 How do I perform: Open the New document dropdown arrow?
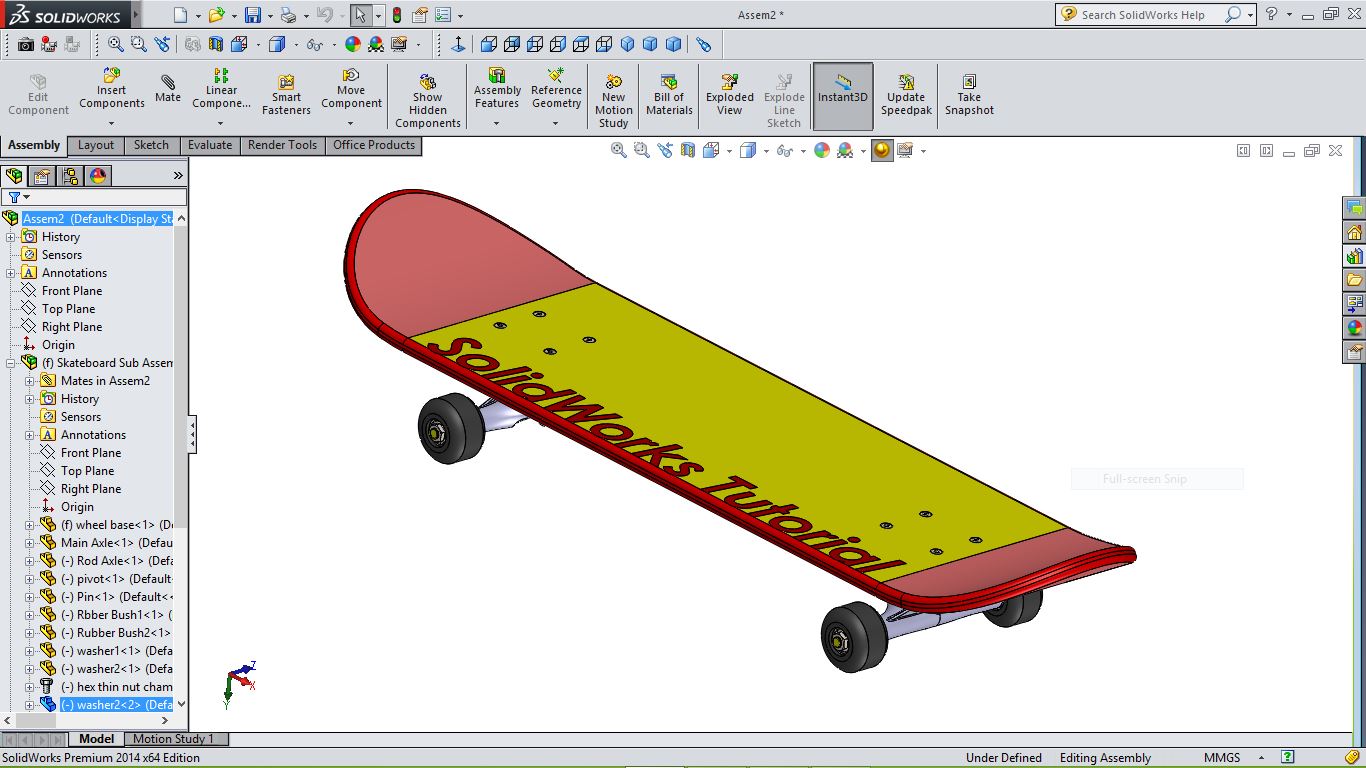198,16
